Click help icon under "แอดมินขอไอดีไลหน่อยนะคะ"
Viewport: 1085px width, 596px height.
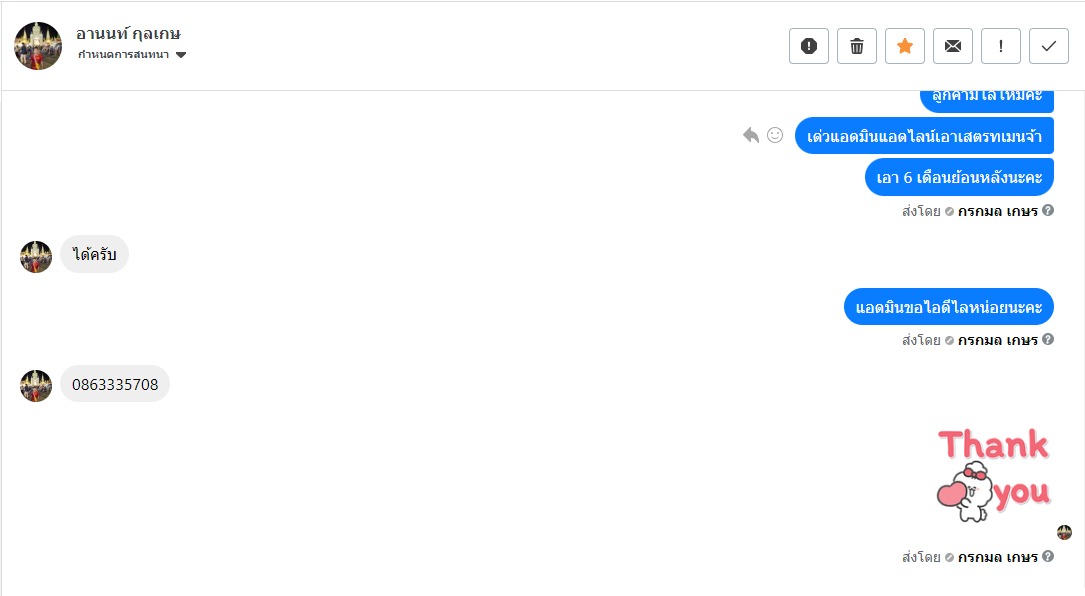1048,339
